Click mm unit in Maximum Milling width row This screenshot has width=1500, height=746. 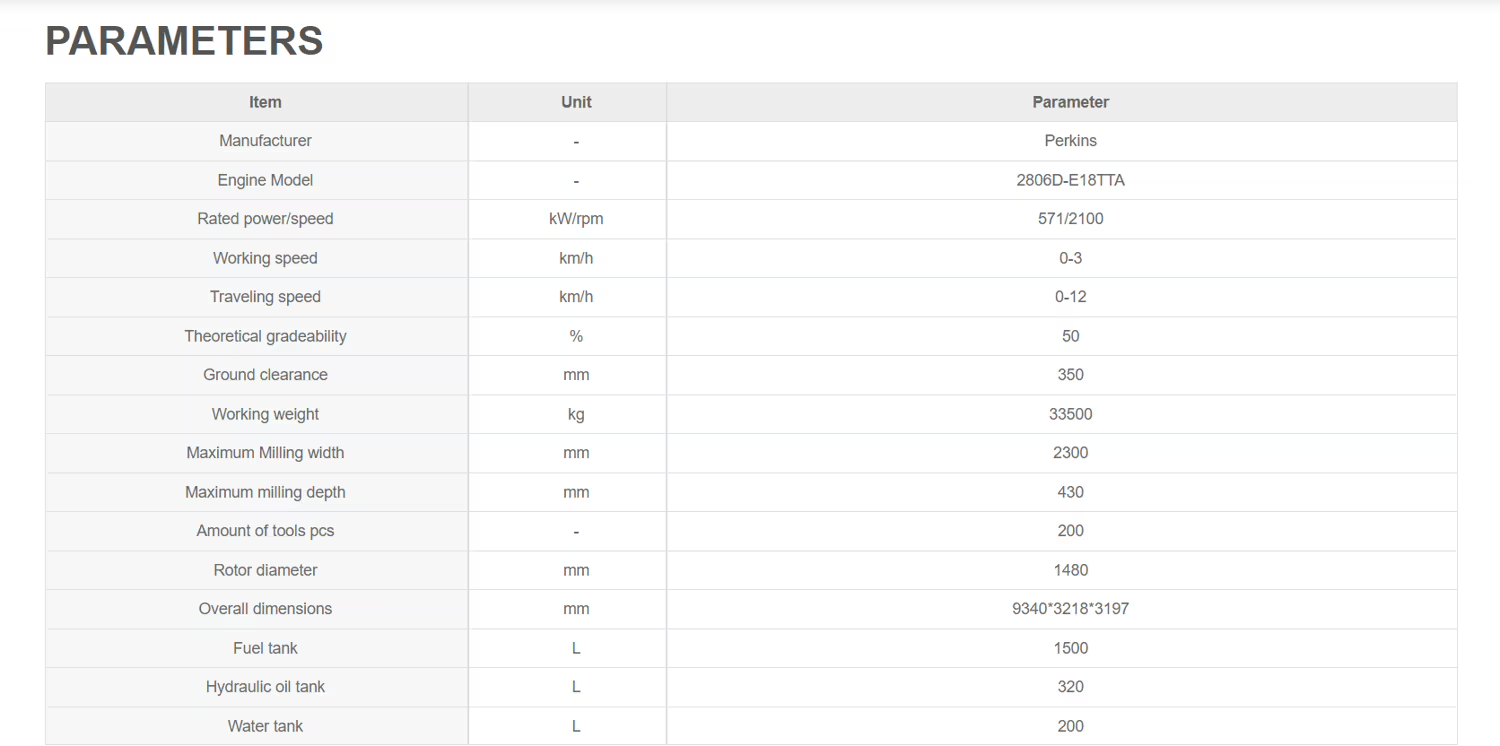point(576,453)
